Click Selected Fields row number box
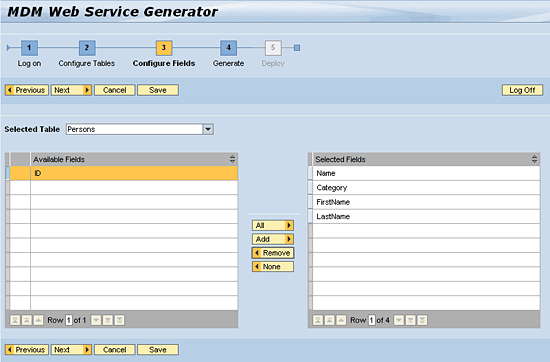 coord(371,320)
